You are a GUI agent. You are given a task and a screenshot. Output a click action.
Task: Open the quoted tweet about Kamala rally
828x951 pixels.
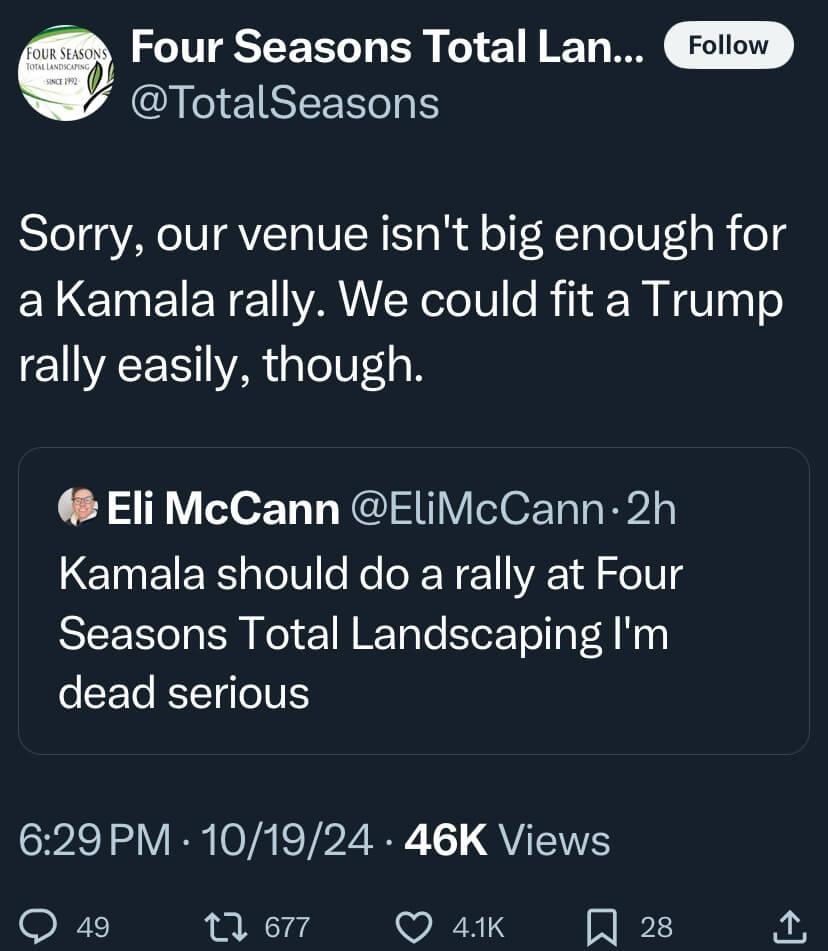point(414,600)
